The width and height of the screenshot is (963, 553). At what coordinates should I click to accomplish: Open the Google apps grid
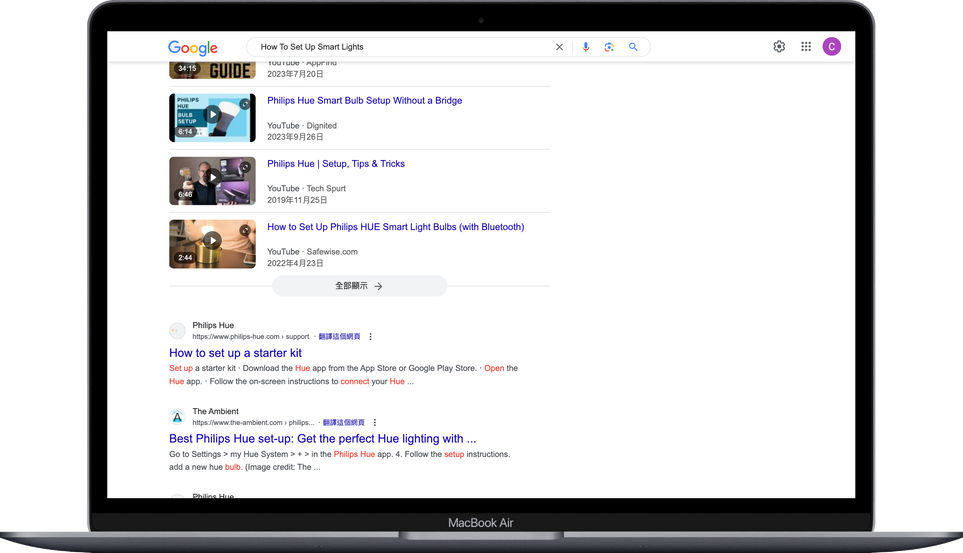coord(806,47)
